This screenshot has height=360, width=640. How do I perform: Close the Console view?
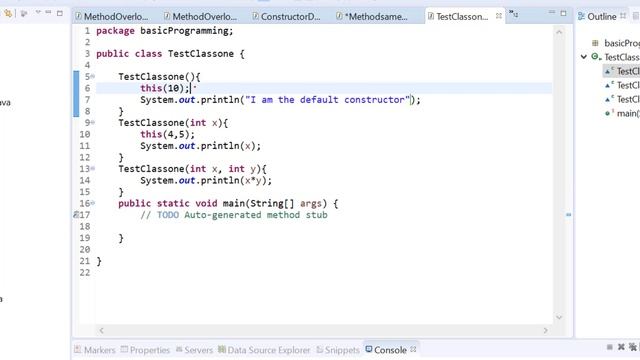413,349
